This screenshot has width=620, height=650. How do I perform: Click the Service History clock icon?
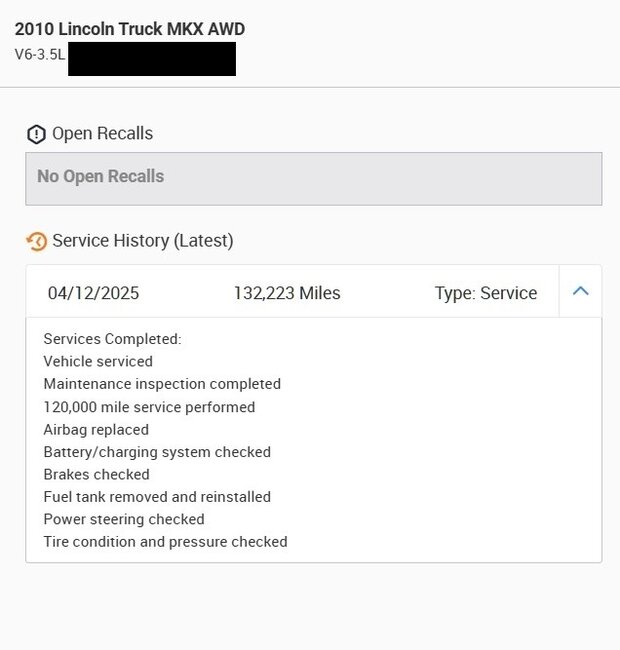[x=36, y=241]
